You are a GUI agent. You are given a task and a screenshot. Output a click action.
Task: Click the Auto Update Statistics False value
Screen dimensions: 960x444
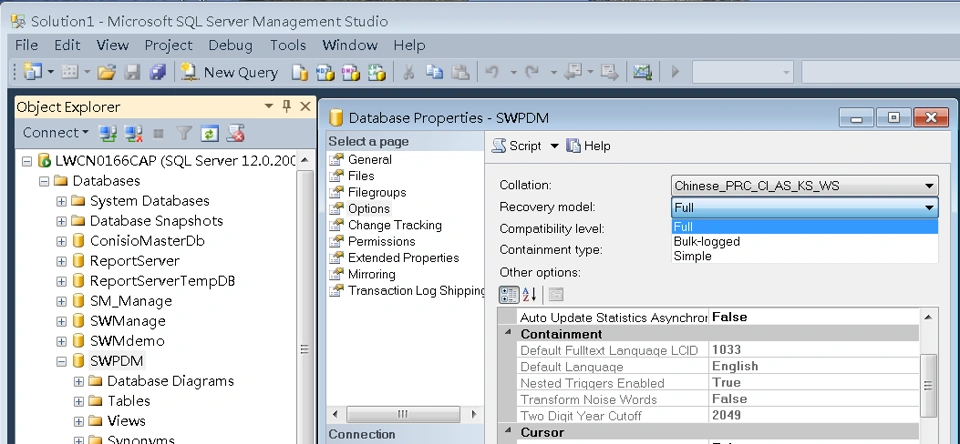[814, 317]
